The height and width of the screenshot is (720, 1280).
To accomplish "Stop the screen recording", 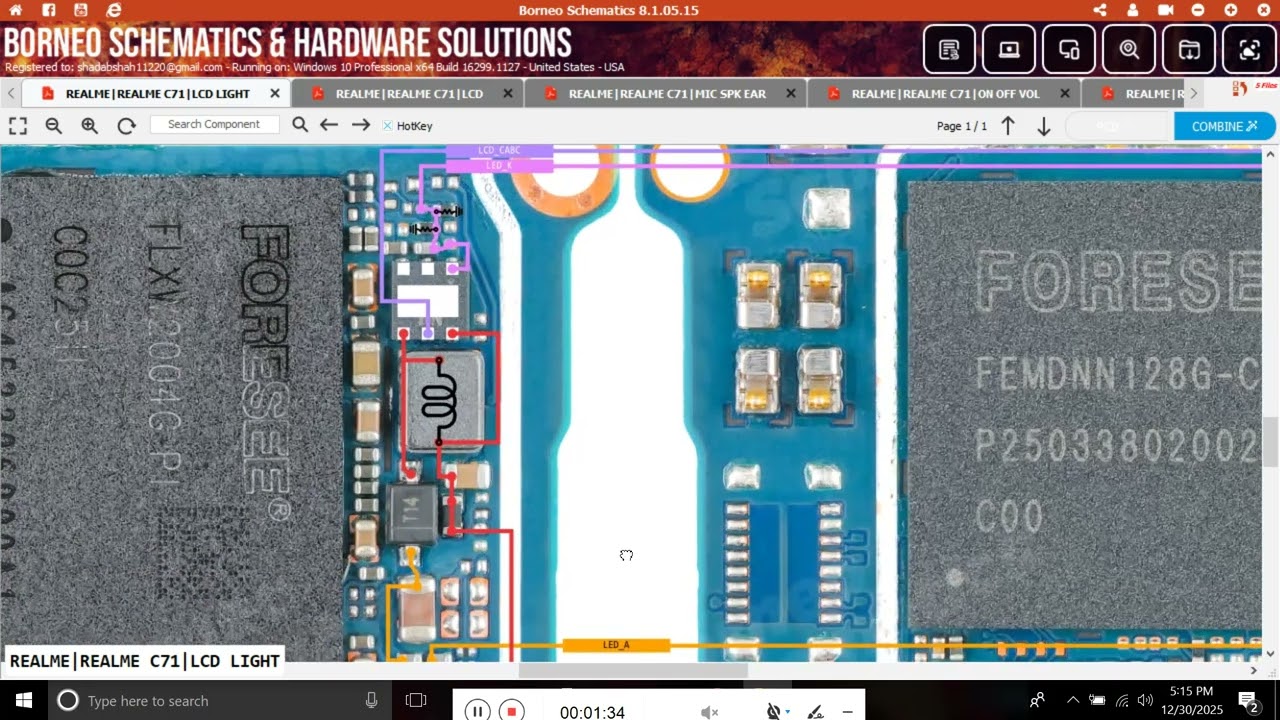I will point(511,712).
